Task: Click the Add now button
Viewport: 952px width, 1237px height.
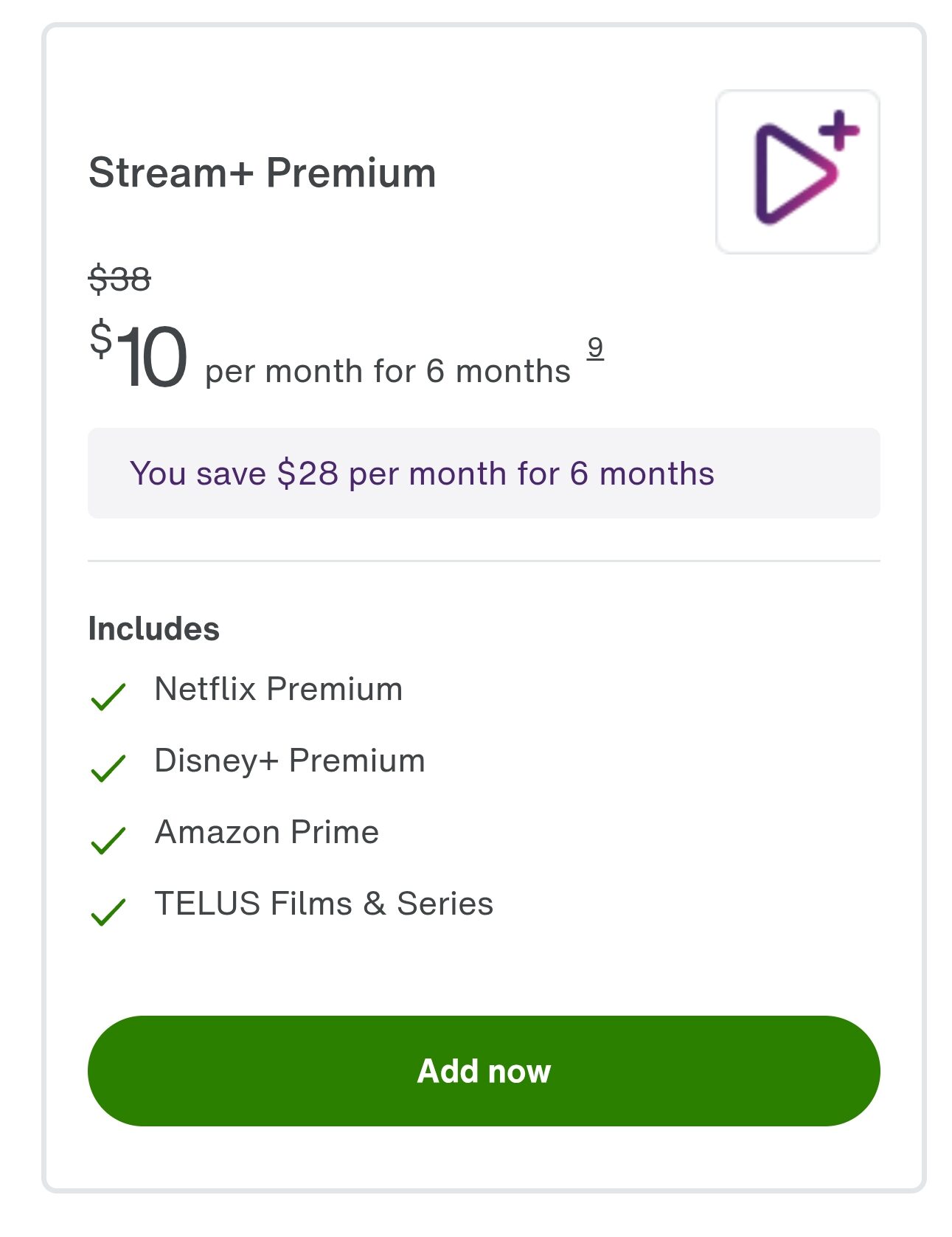Action: 484,1072
